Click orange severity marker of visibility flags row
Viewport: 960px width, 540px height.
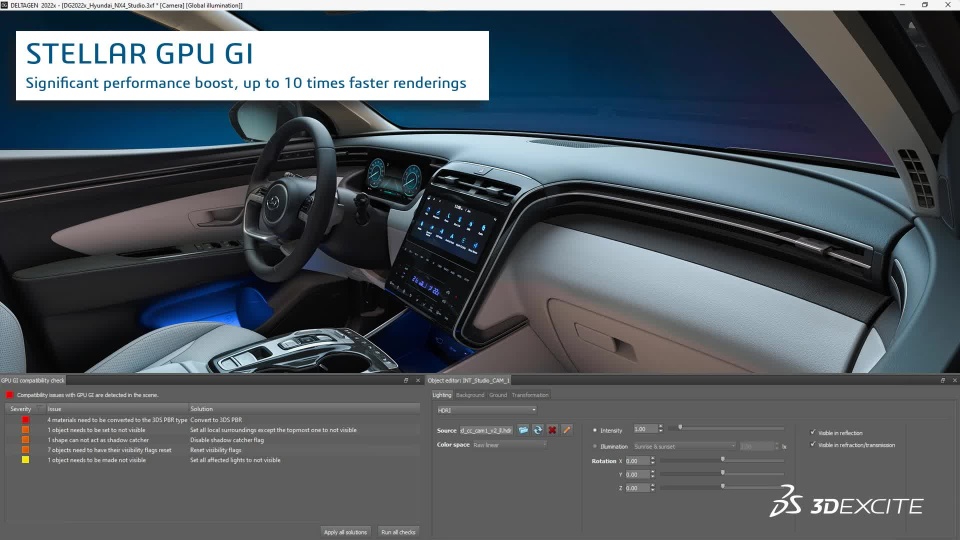(25, 450)
